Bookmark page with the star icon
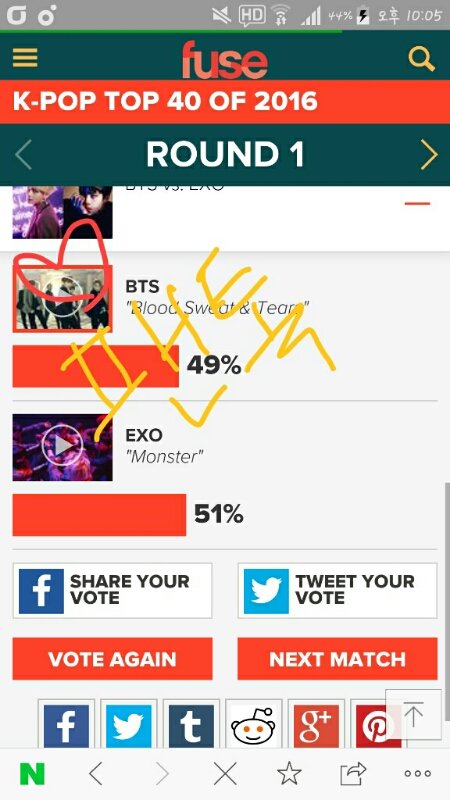The height and width of the screenshot is (800, 450). [x=289, y=774]
